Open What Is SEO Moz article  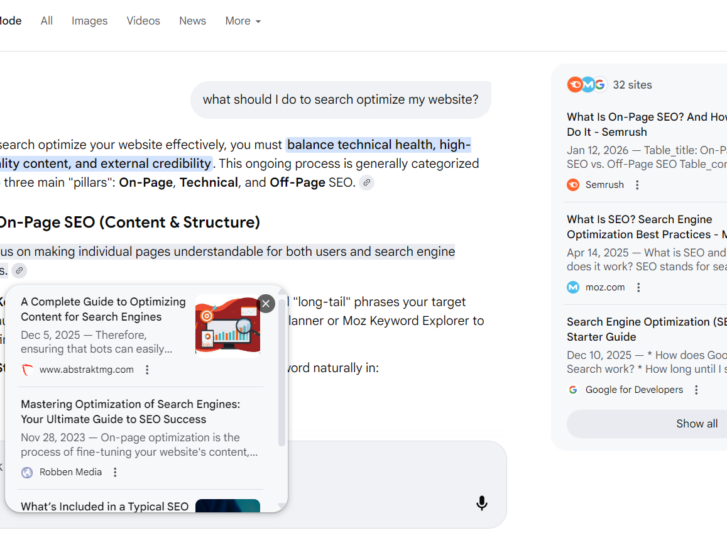[x=647, y=227]
